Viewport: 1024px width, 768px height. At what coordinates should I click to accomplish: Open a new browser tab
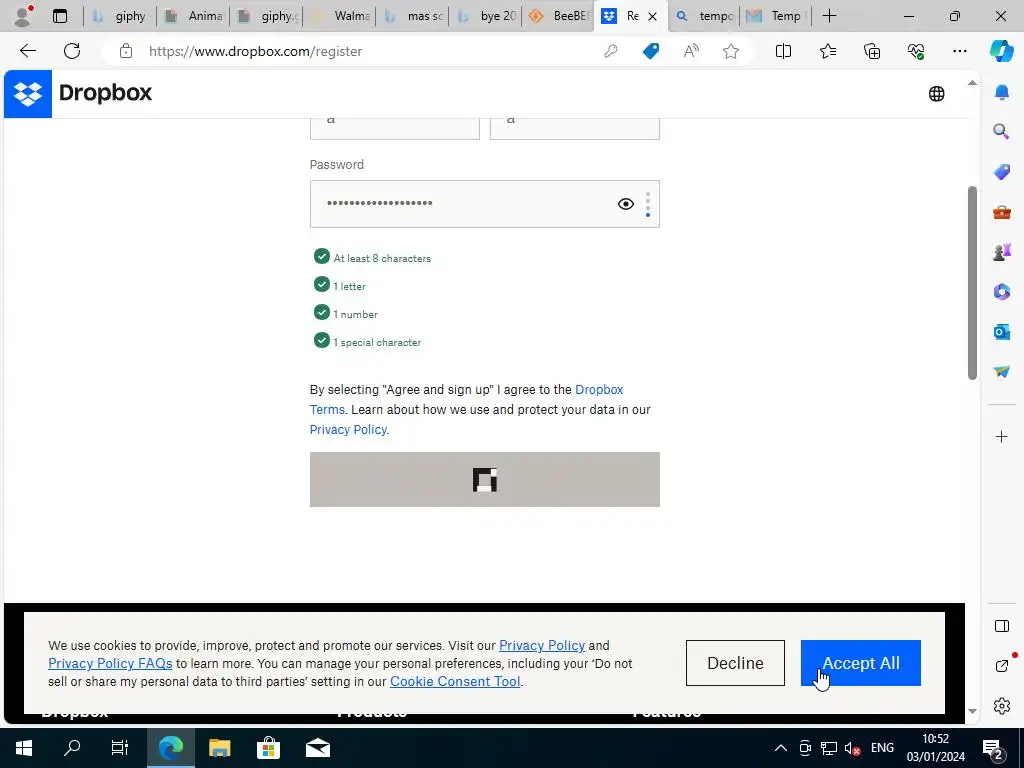pos(829,16)
